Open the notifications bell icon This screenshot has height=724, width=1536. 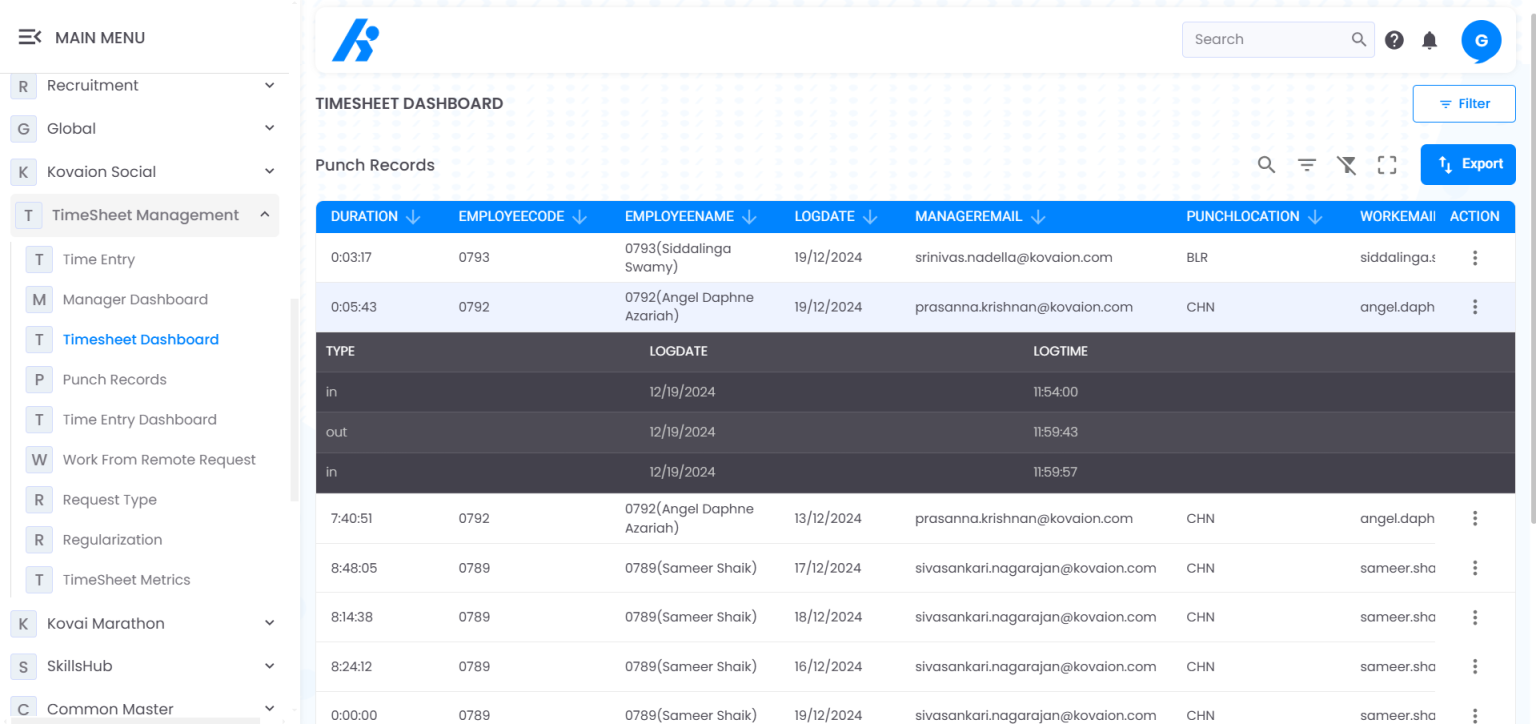(1429, 39)
